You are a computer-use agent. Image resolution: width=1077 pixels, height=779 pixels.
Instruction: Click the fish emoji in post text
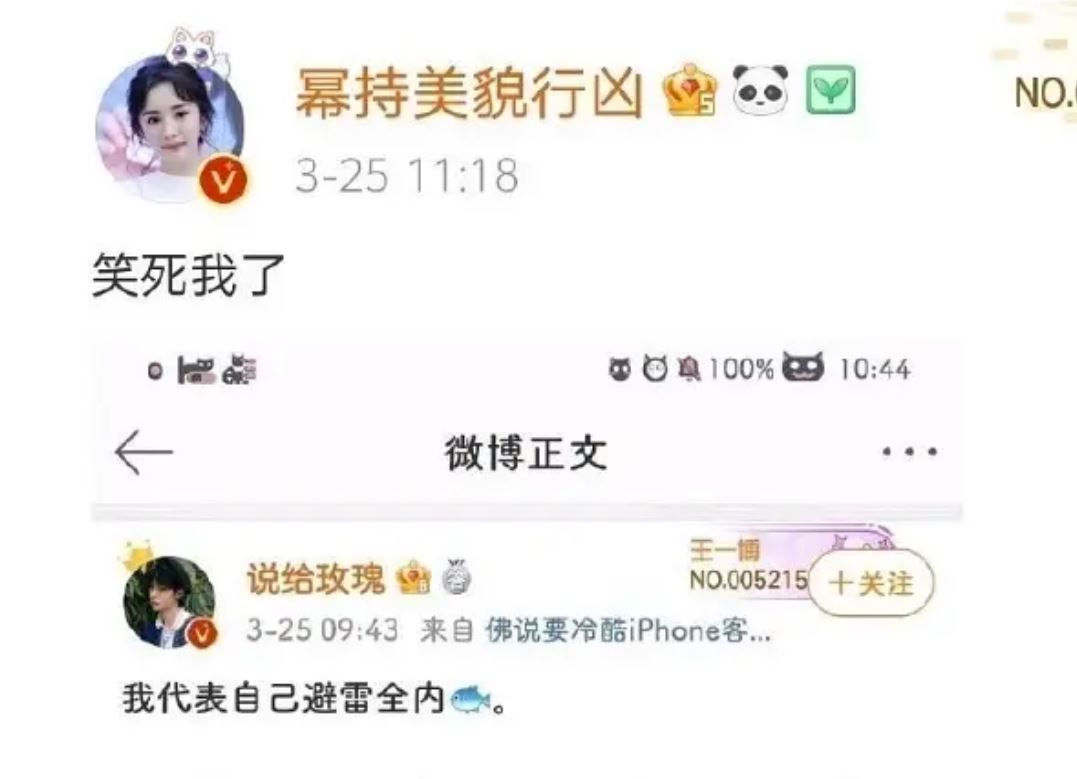(x=471, y=700)
